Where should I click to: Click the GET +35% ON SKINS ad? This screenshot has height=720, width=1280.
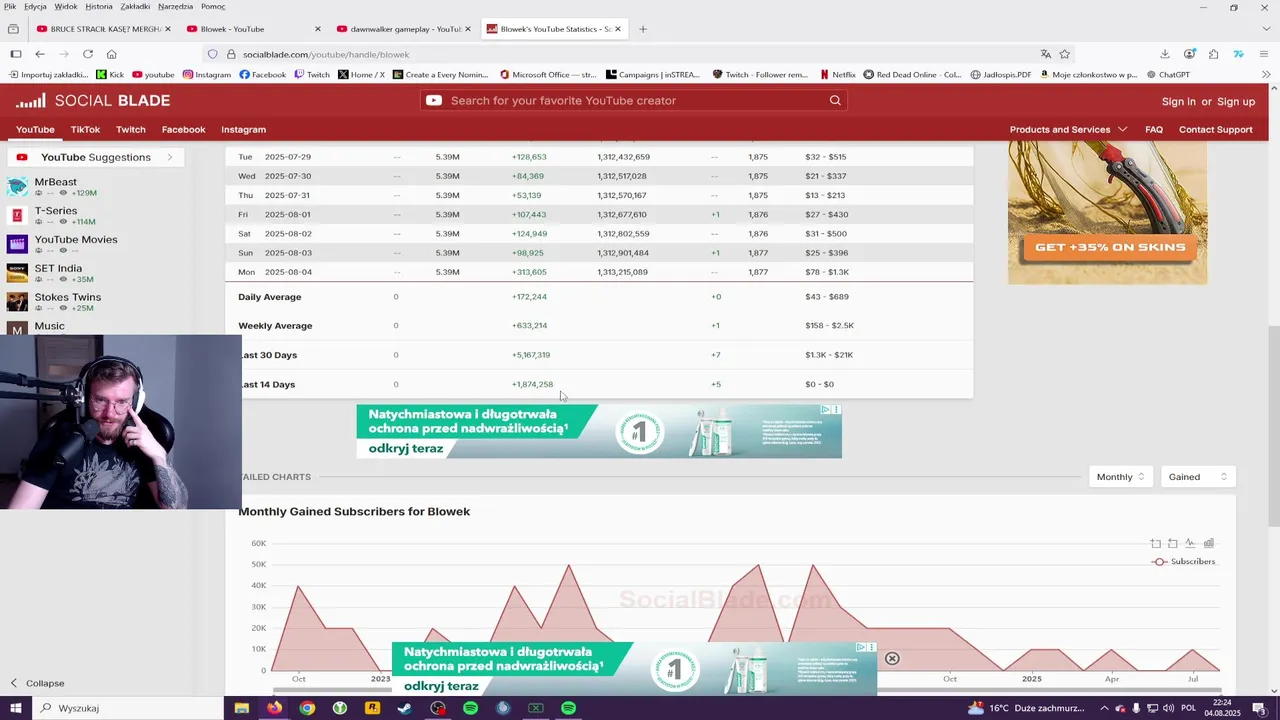click(x=1110, y=247)
